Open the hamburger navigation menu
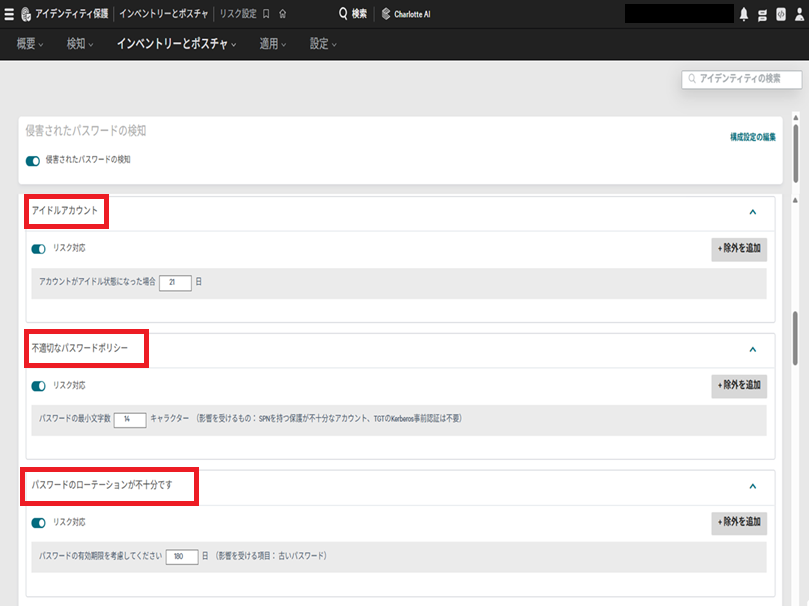 click(9, 14)
